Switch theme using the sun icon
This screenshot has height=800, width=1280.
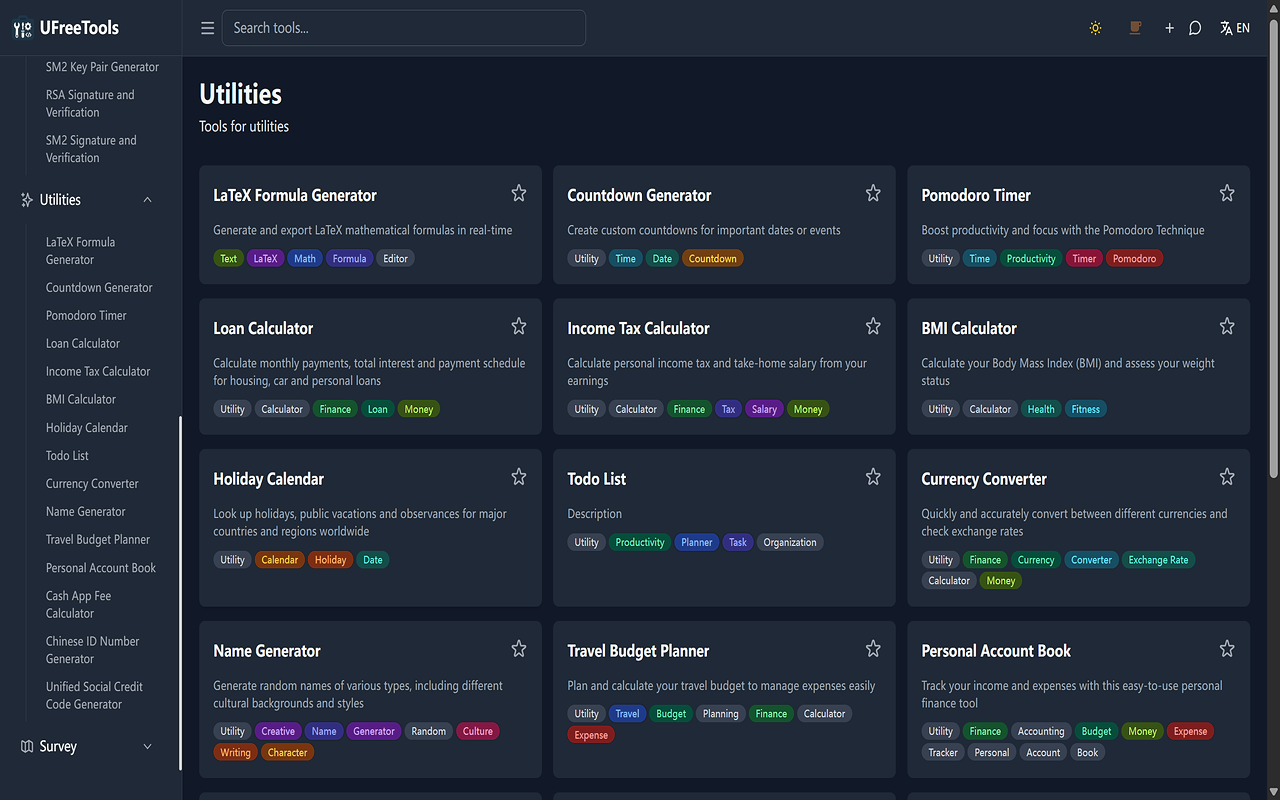point(1096,28)
